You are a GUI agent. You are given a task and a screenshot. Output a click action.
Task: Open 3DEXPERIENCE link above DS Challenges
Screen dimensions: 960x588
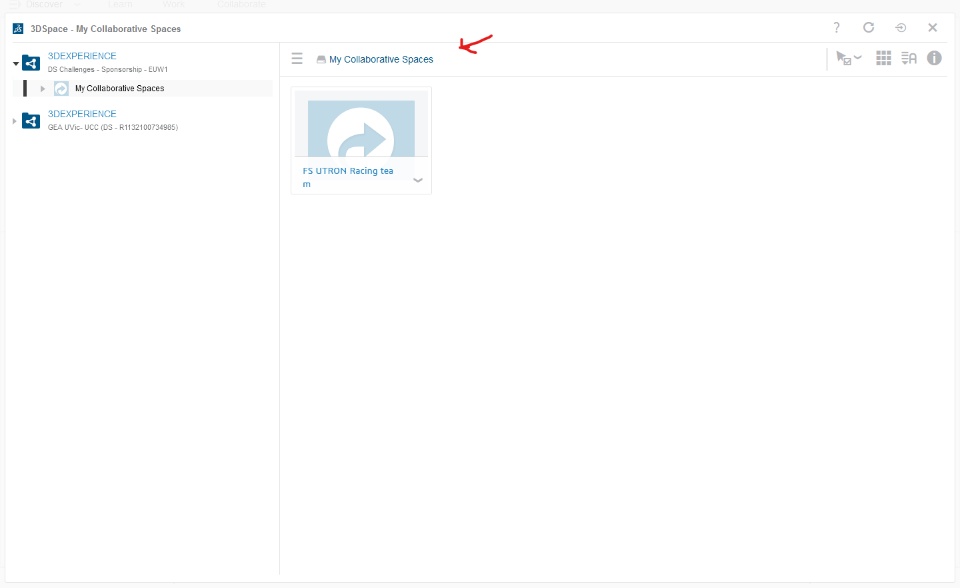(82, 56)
